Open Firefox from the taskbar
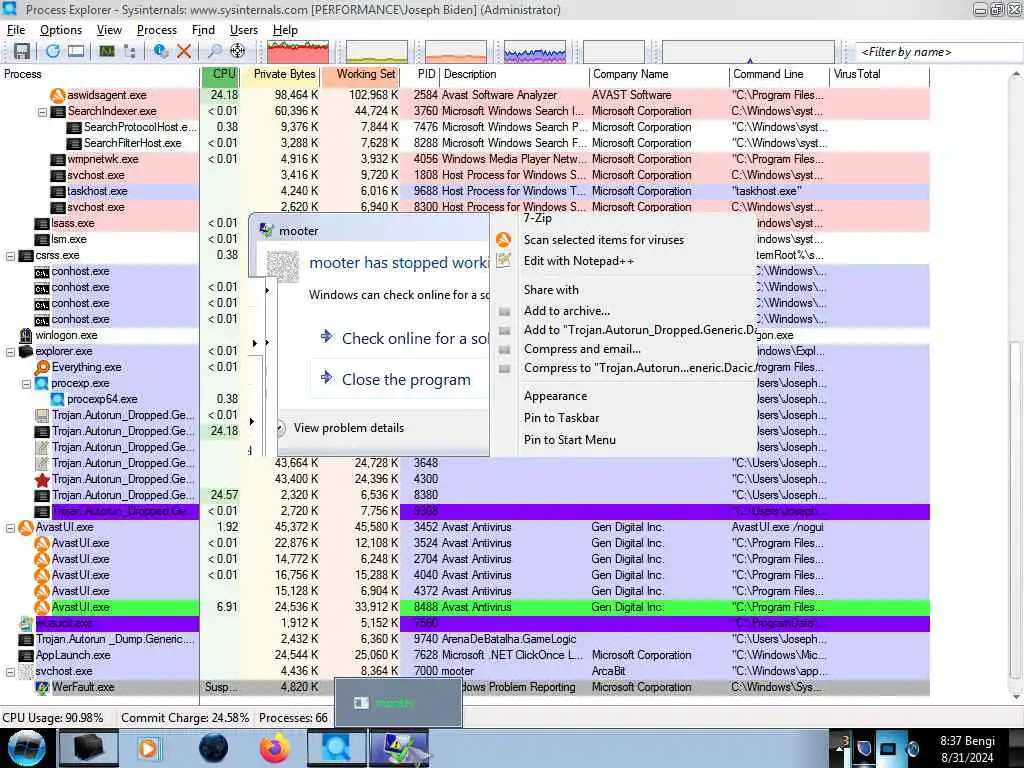 point(275,748)
